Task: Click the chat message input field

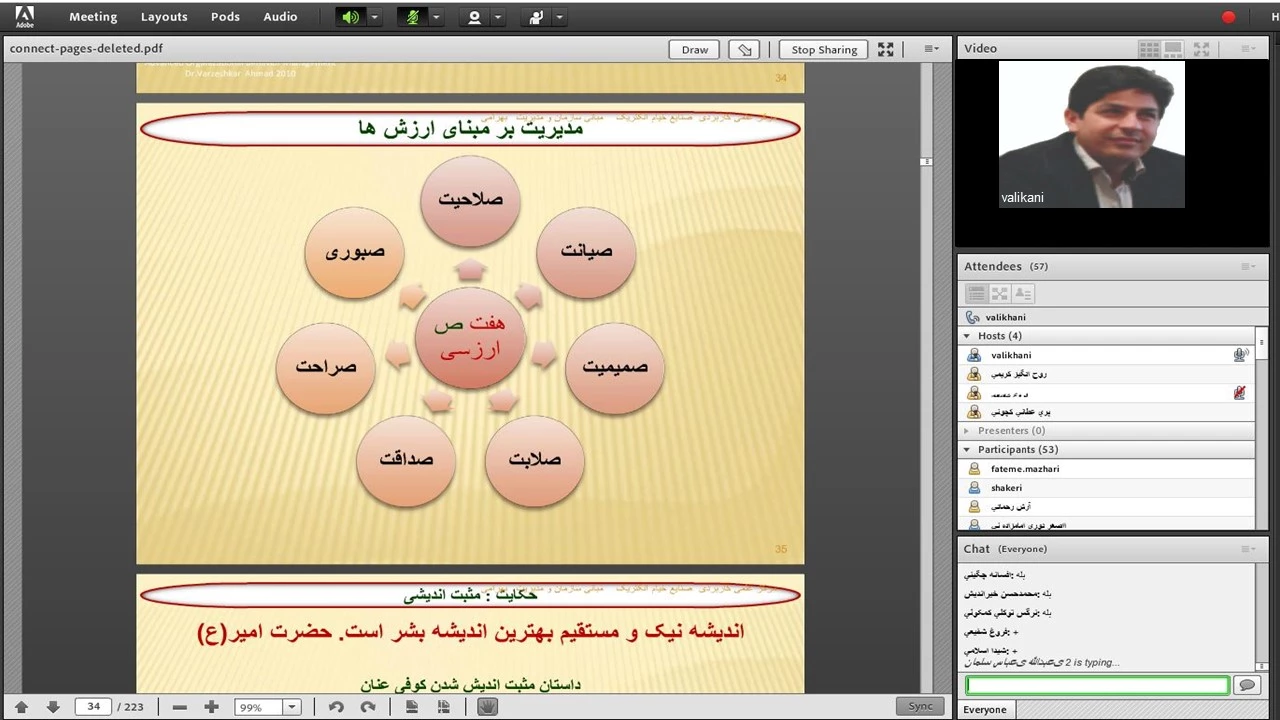Action: pos(1097,685)
